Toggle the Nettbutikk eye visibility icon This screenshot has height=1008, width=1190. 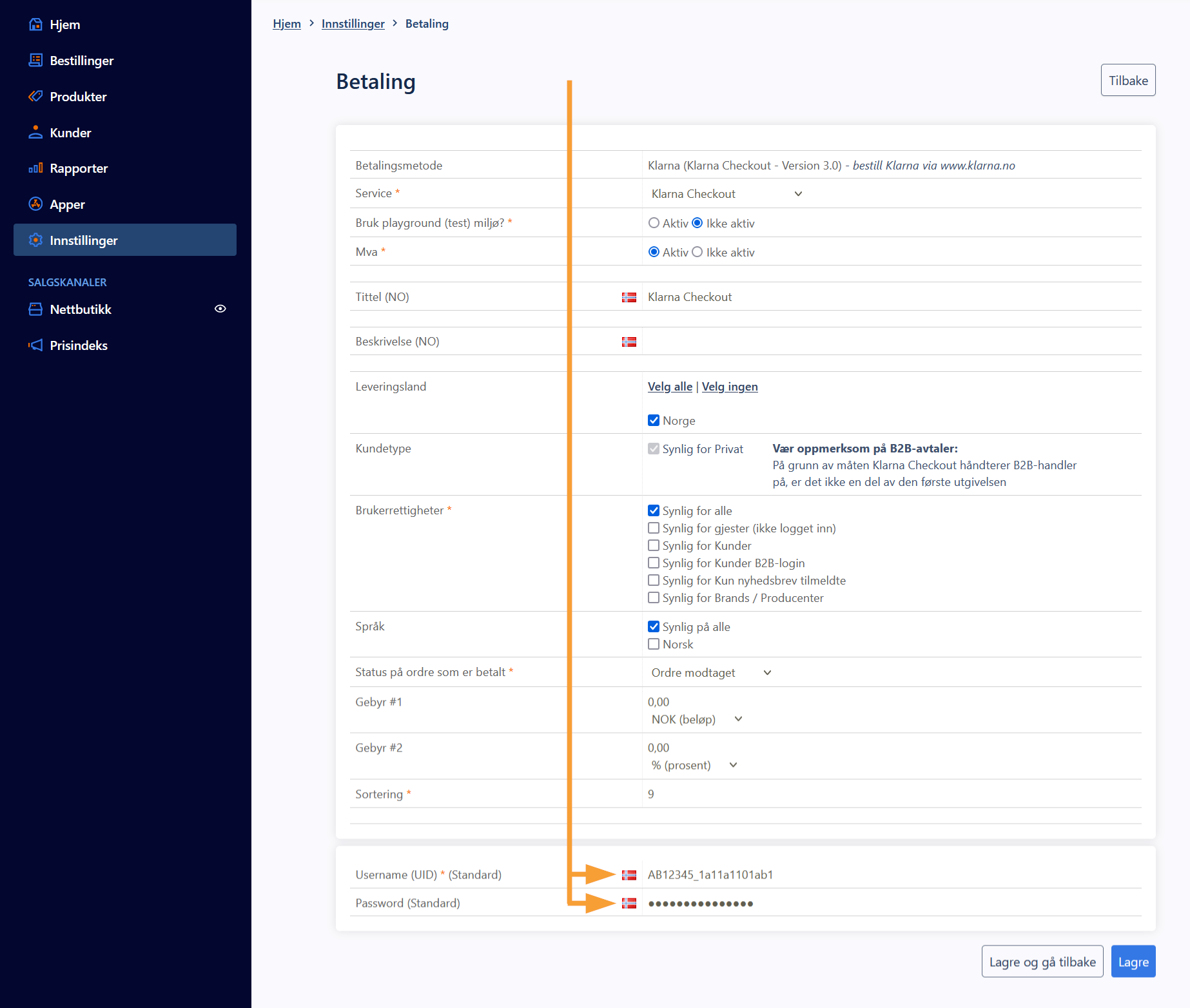tap(220, 309)
